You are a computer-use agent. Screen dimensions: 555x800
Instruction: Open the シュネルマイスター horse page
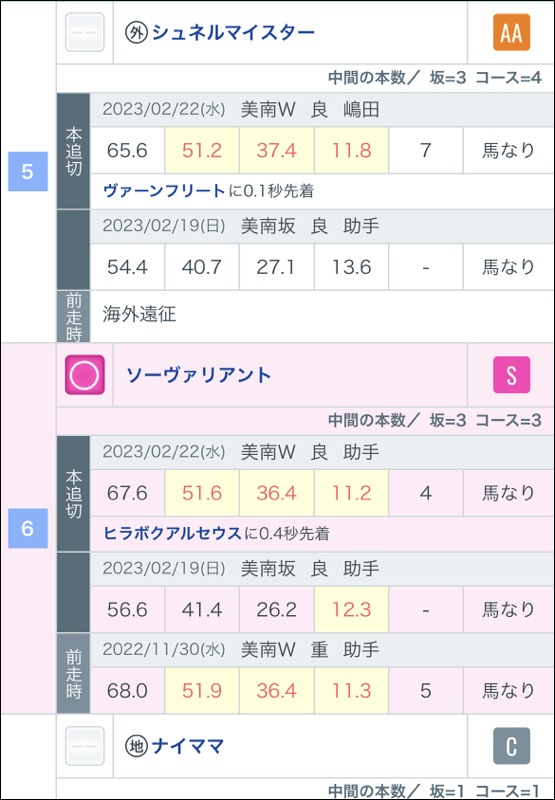[234, 33]
